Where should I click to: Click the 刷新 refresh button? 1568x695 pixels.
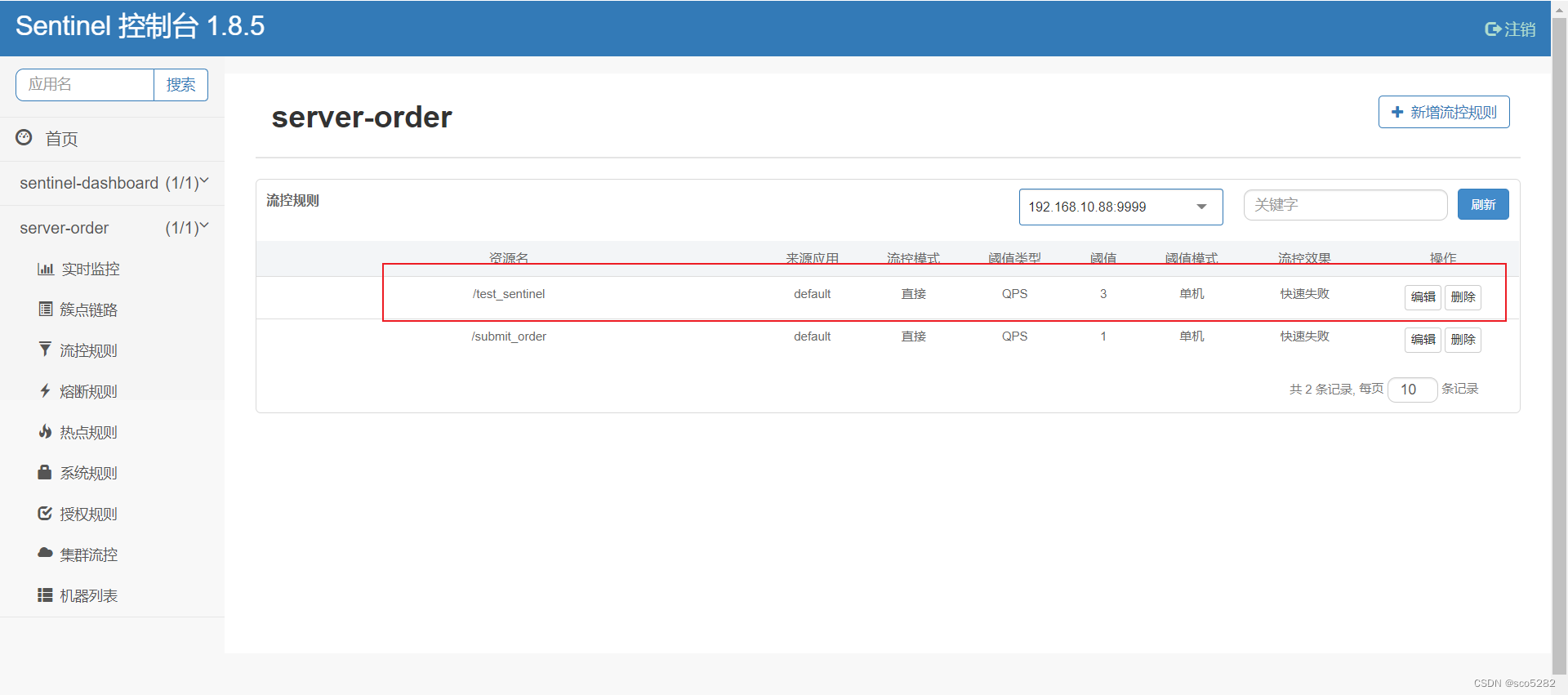click(x=1483, y=204)
